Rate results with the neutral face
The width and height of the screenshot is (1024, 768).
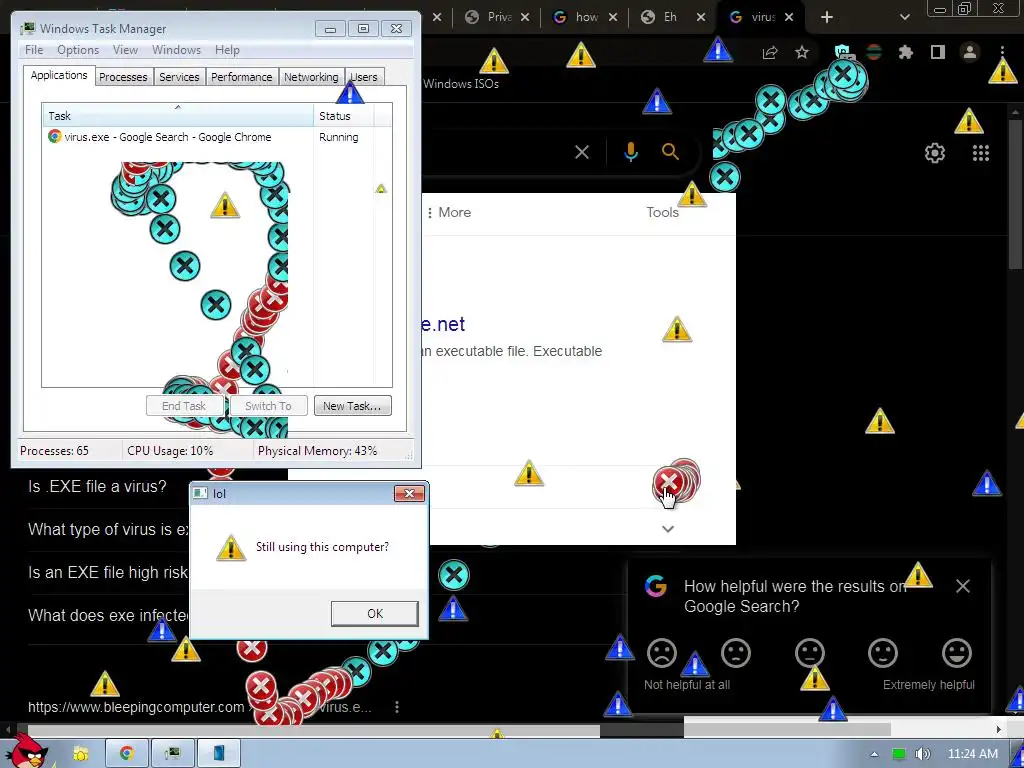click(x=810, y=653)
